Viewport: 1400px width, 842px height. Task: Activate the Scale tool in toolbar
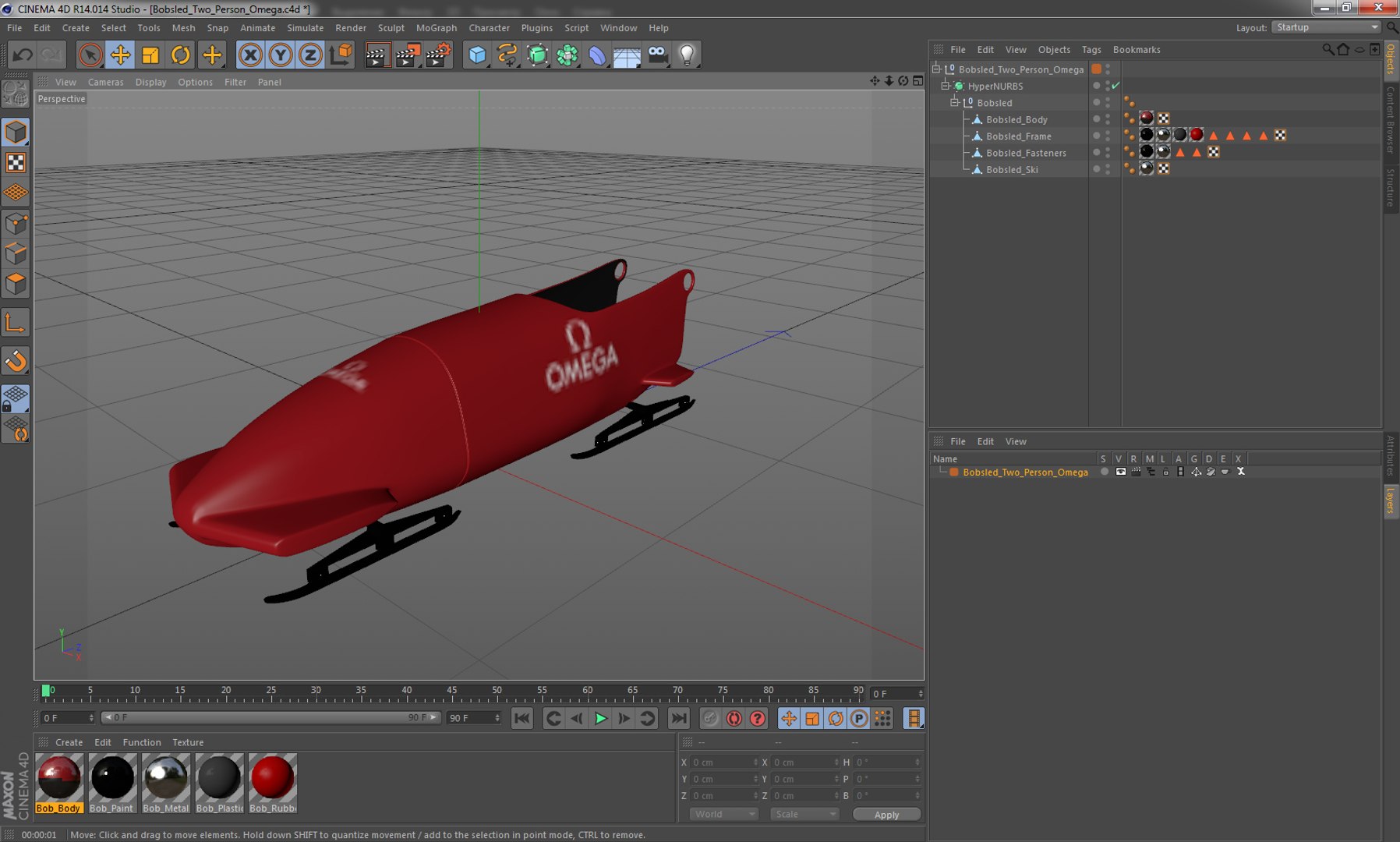[x=150, y=55]
